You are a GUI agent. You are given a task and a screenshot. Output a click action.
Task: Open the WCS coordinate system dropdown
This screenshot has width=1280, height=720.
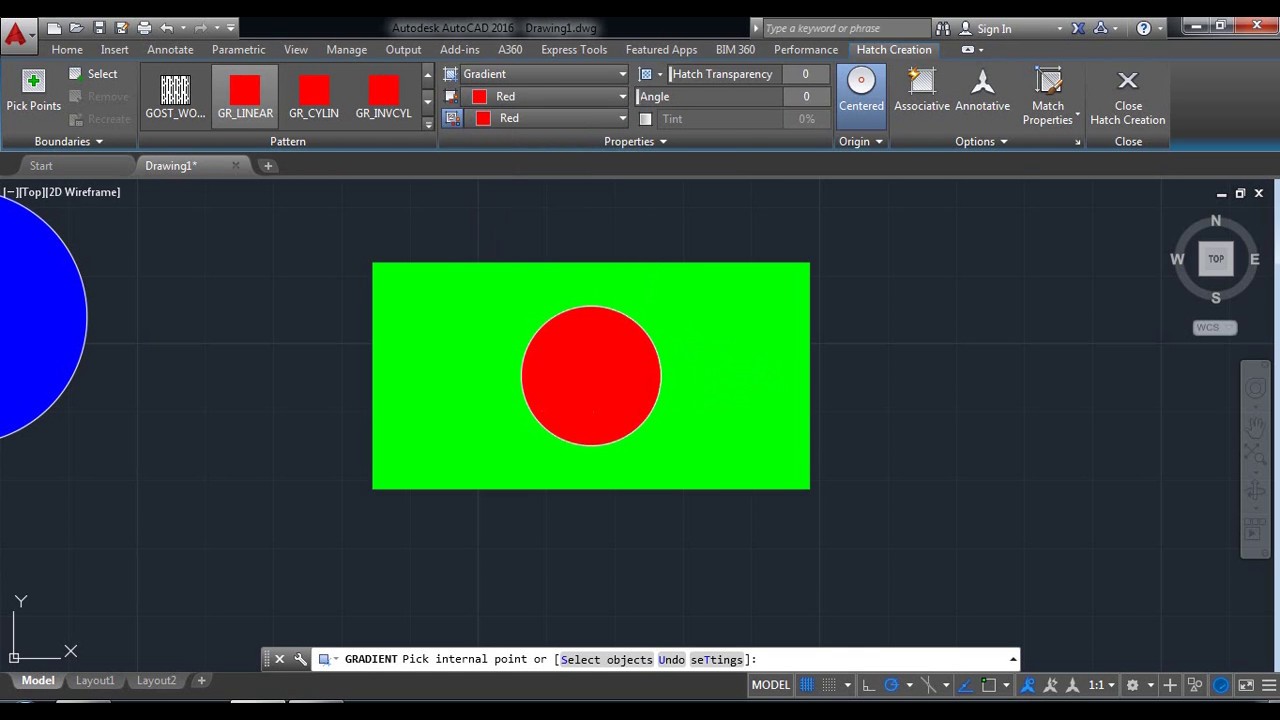click(1215, 328)
